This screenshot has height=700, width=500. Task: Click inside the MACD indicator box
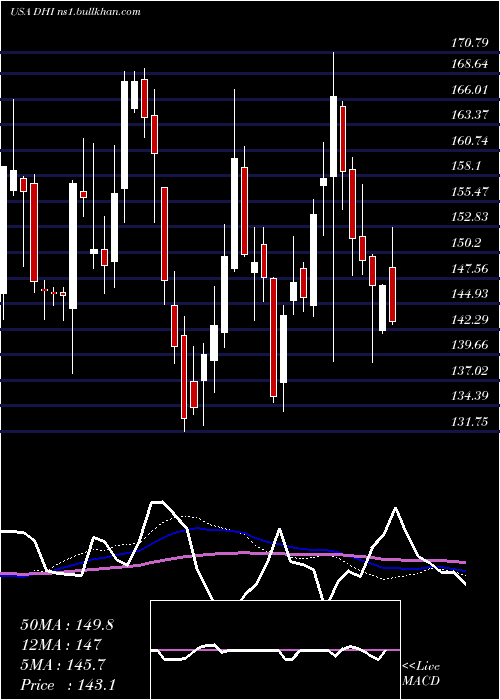pos(275,650)
